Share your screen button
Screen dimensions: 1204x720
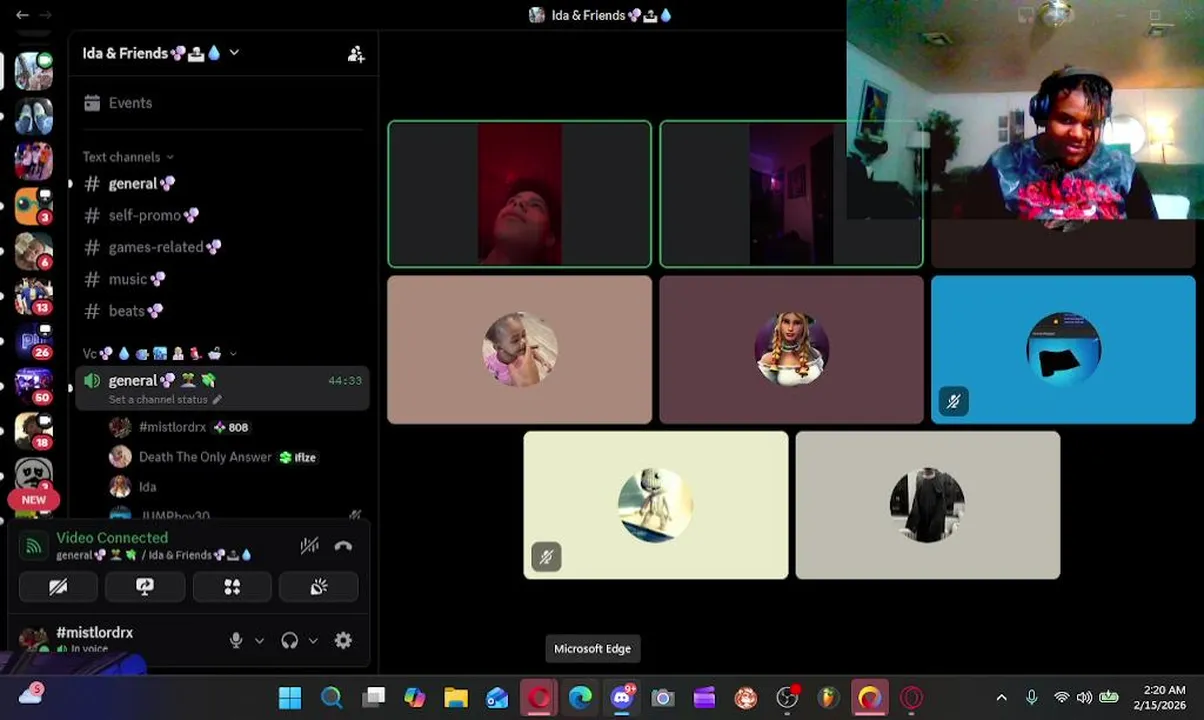click(145, 587)
